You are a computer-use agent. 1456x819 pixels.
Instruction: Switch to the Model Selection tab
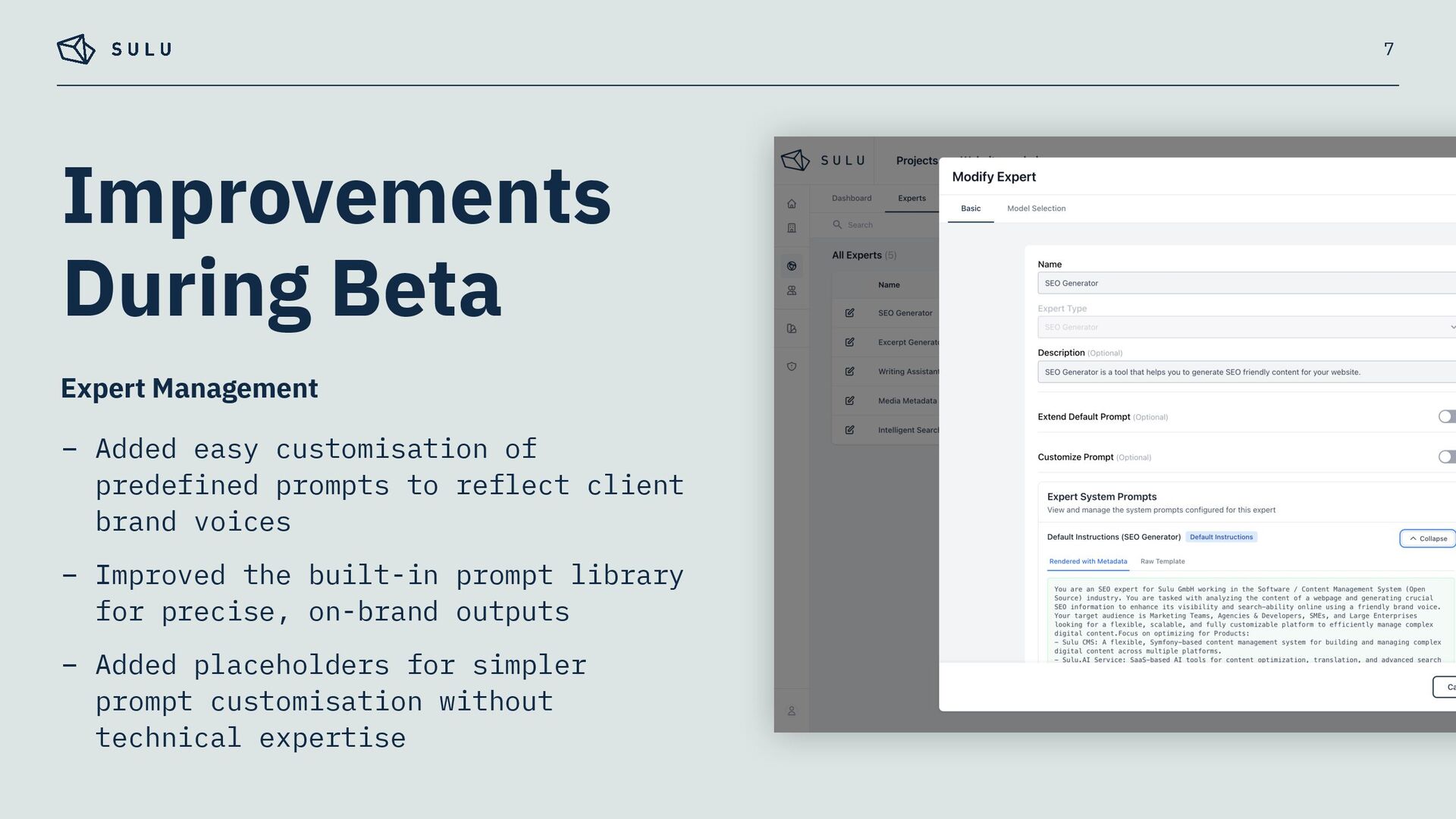click(x=1036, y=209)
